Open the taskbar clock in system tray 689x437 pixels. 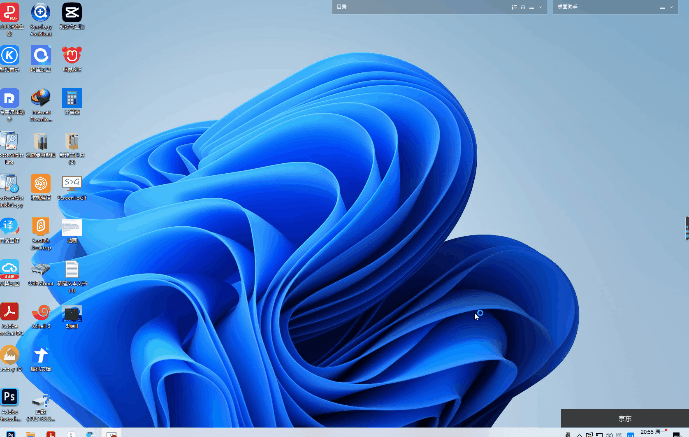(648, 432)
